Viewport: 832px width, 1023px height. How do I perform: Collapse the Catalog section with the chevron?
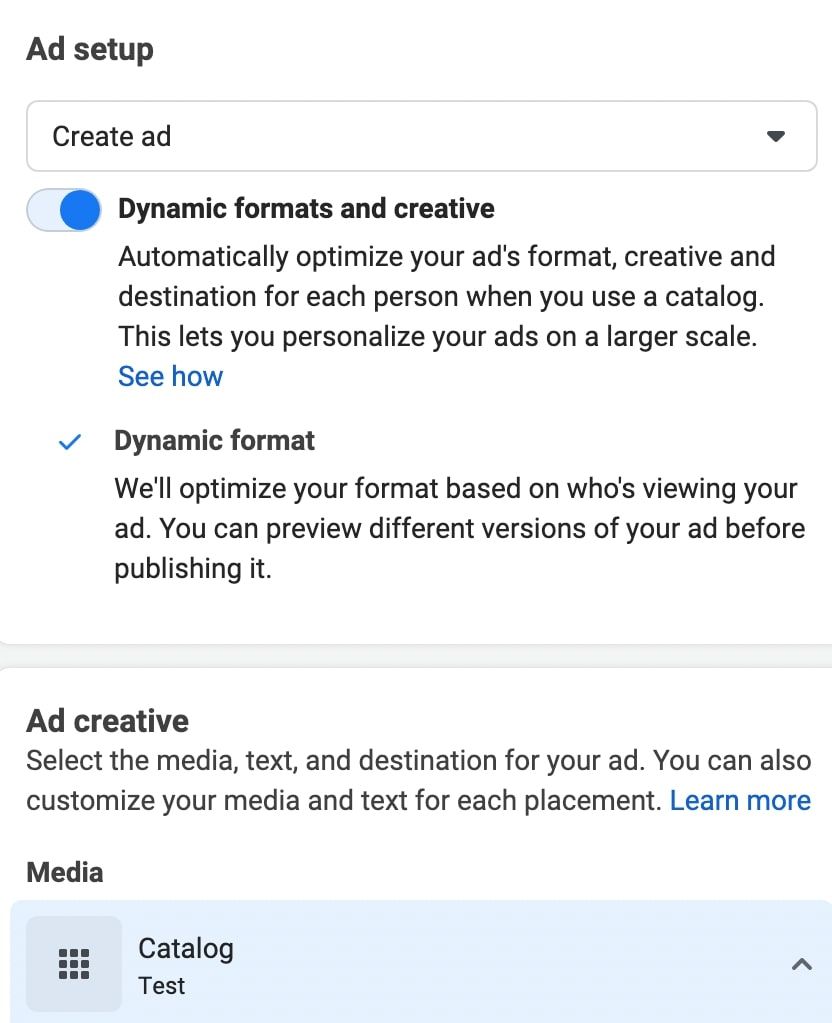801,965
